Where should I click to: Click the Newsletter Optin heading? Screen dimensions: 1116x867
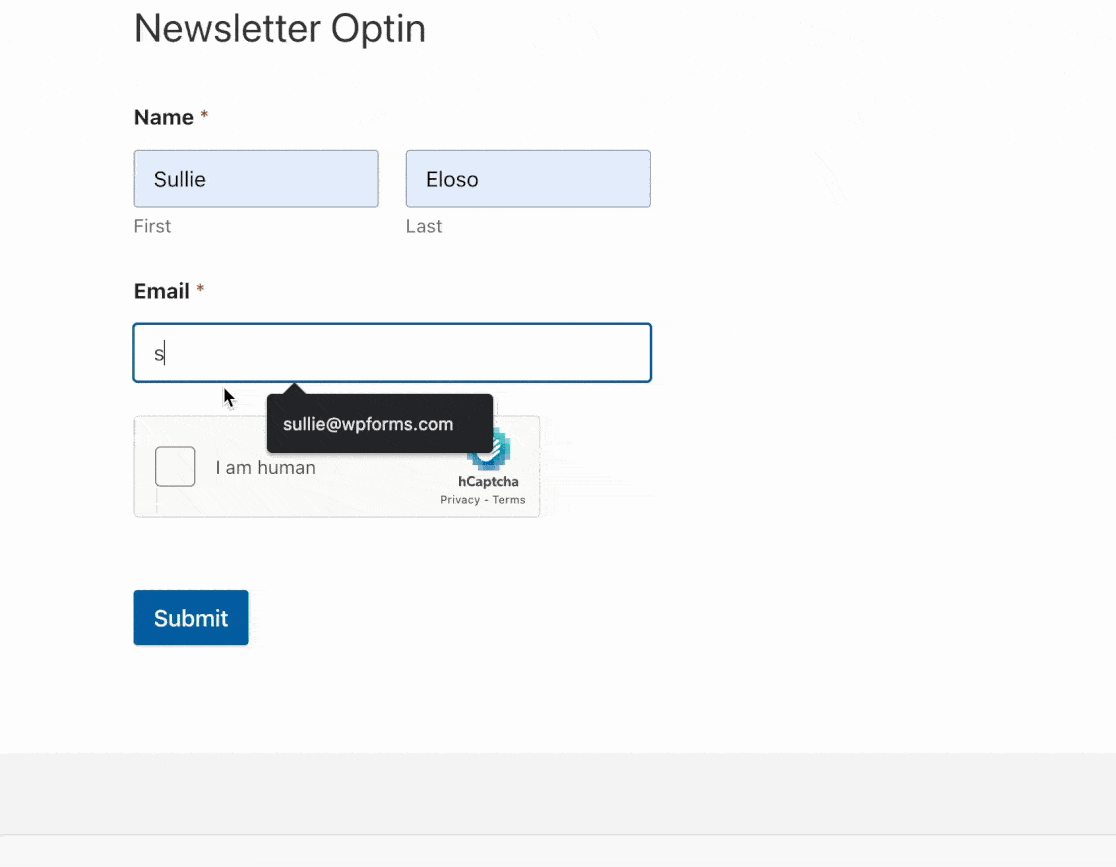(280, 28)
